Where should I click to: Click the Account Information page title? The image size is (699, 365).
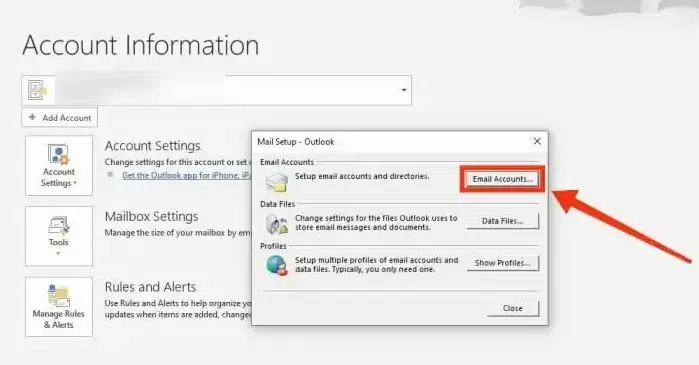click(x=140, y=45)
